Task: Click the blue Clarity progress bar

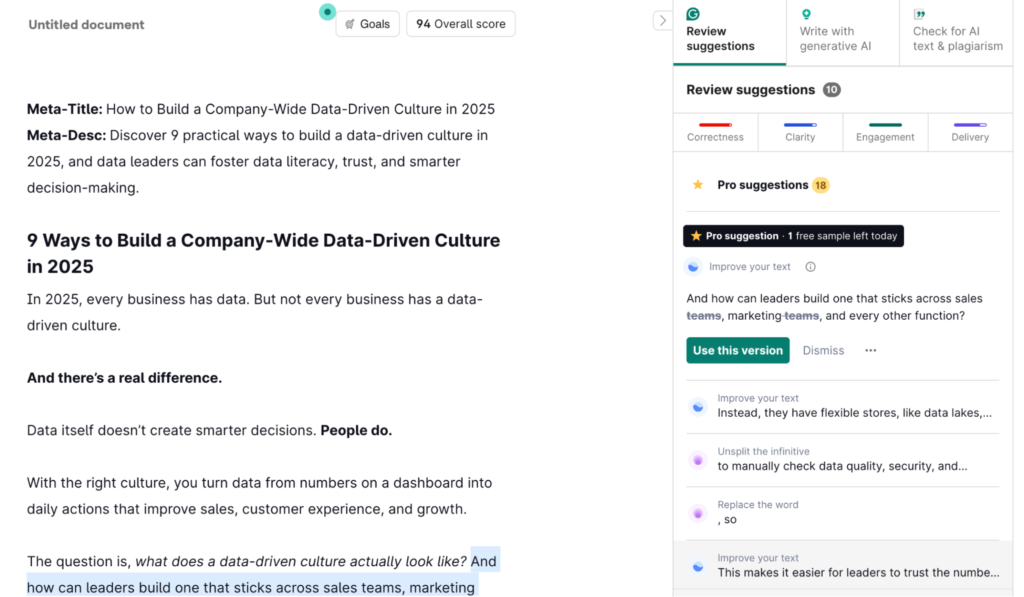Action: coord(800,125)
